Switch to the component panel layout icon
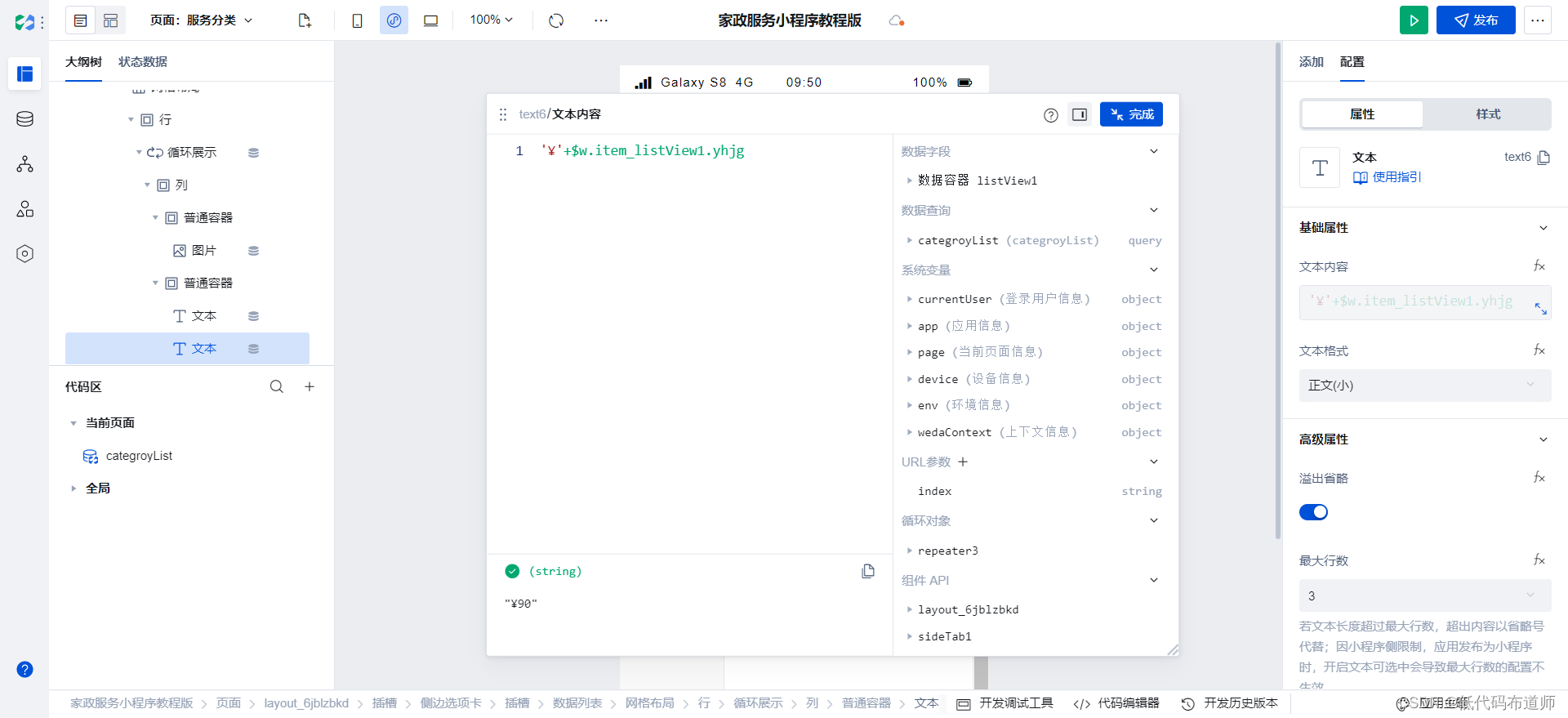The width and height of the screenshot is (1568, 718). pos(111,20)
